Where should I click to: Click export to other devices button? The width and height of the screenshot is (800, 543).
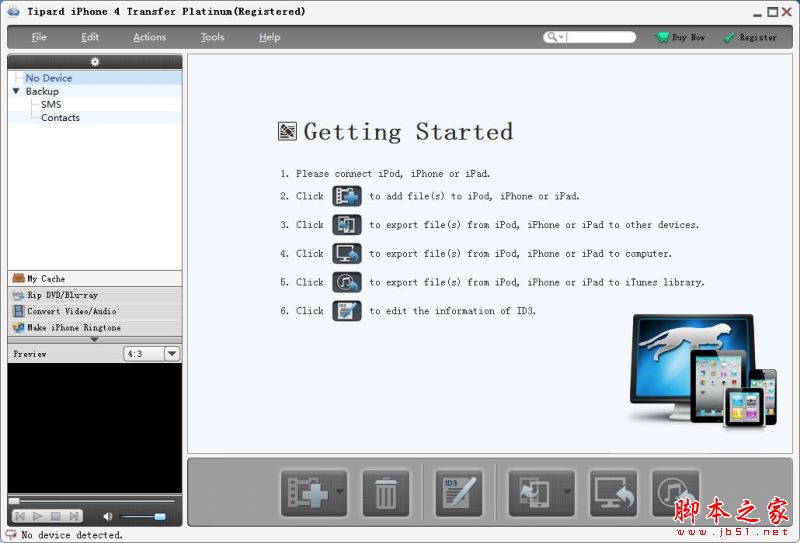535,493
